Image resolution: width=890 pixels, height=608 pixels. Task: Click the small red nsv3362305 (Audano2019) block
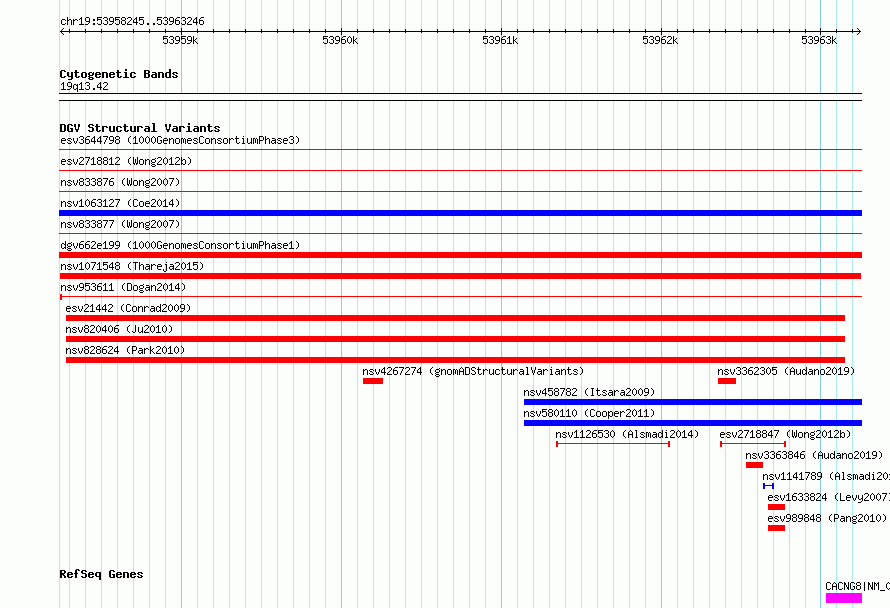pos(727,381)
